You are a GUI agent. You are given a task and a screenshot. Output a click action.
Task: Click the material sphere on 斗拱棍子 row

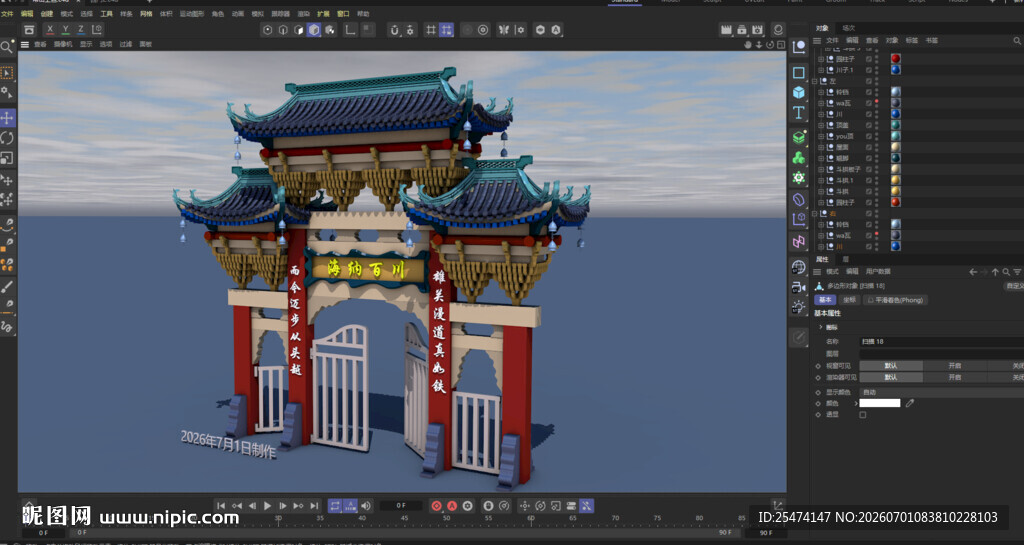point(895,170)
